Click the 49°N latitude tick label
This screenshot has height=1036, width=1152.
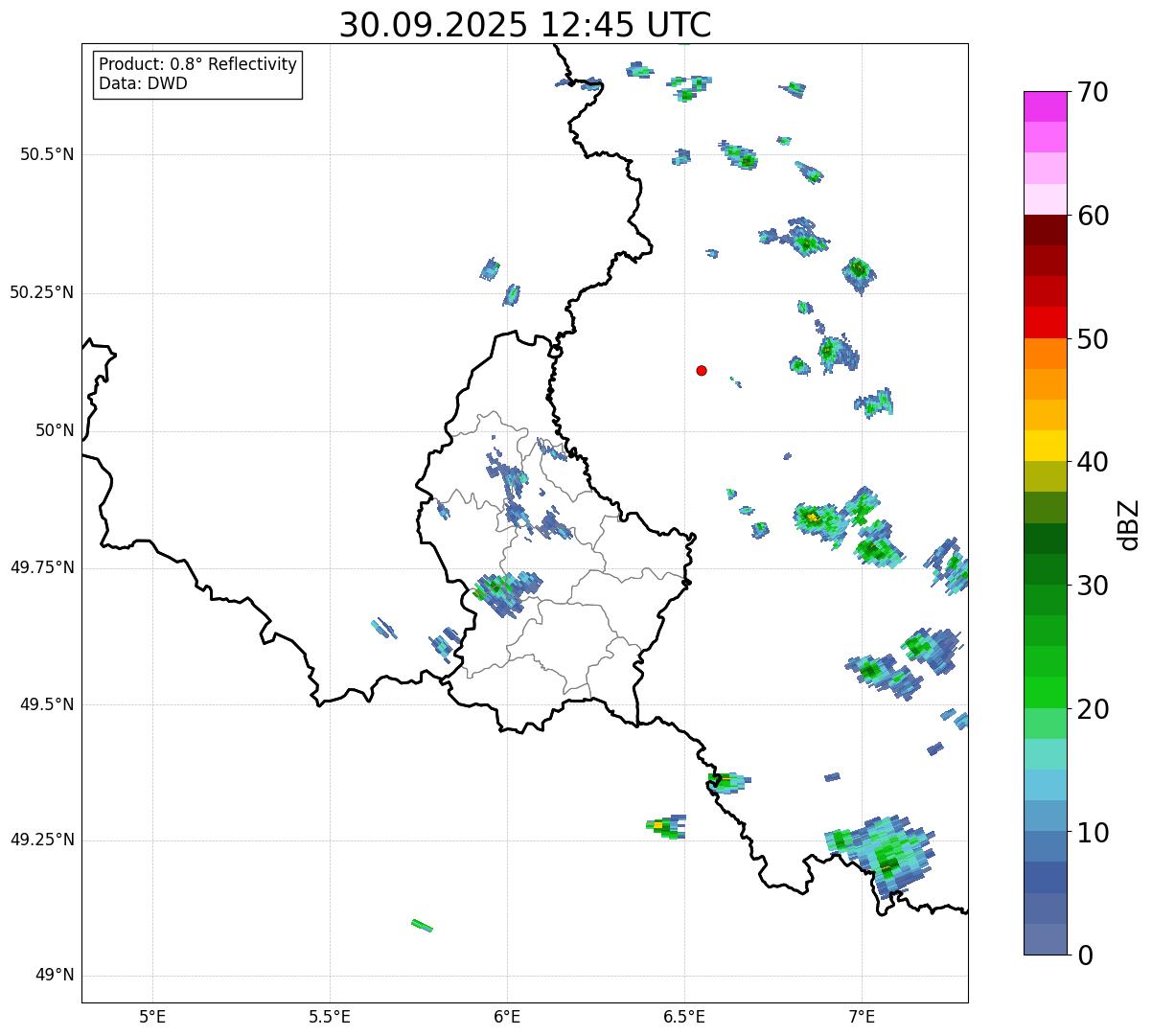point(54,976)
